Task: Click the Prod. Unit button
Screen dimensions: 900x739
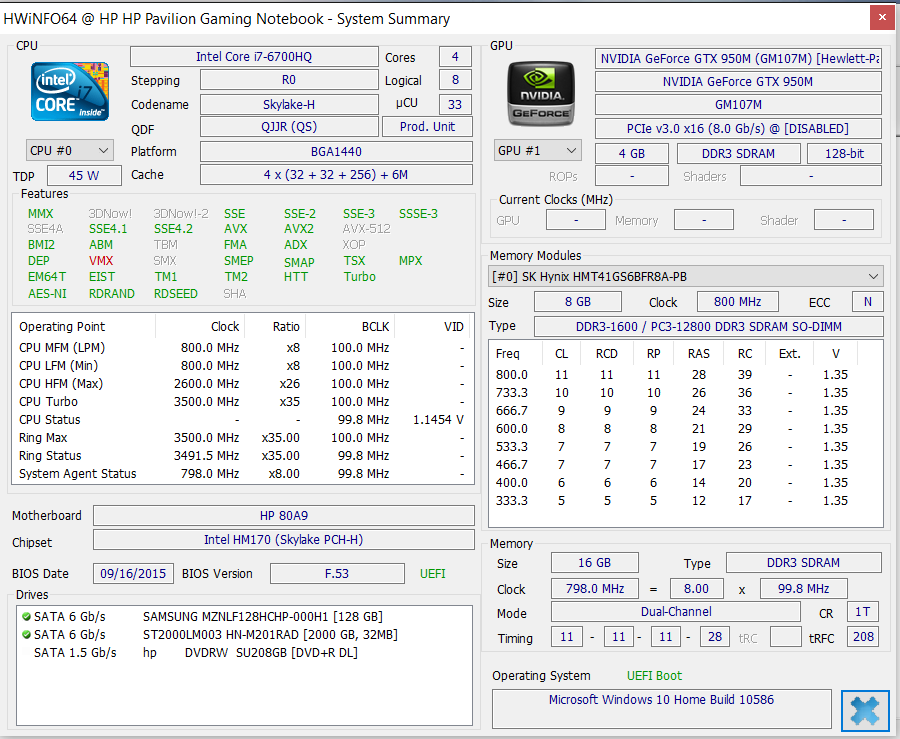Action: (x=427, y=127)
